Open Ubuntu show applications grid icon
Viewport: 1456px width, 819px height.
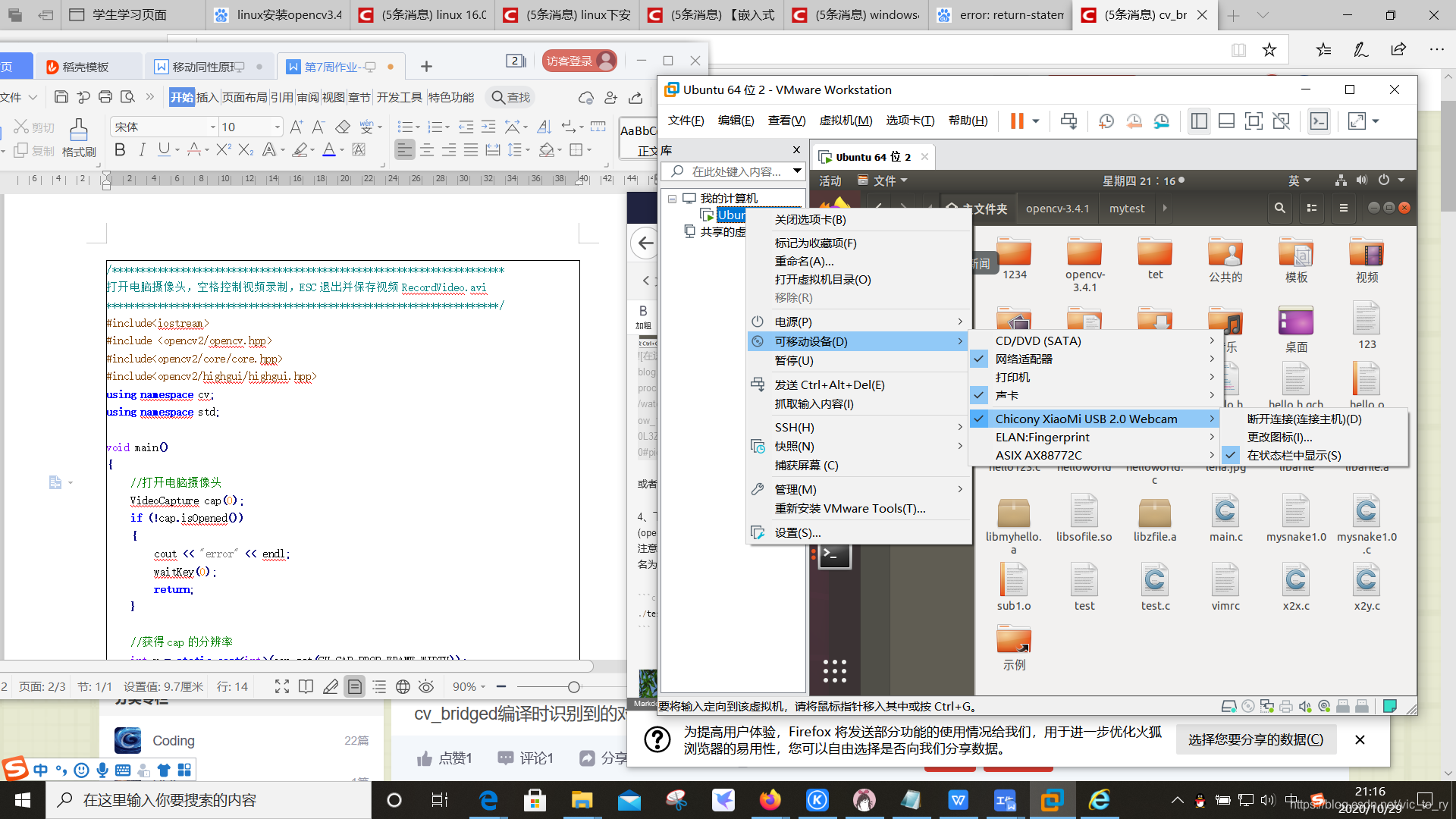click(834, 671)
